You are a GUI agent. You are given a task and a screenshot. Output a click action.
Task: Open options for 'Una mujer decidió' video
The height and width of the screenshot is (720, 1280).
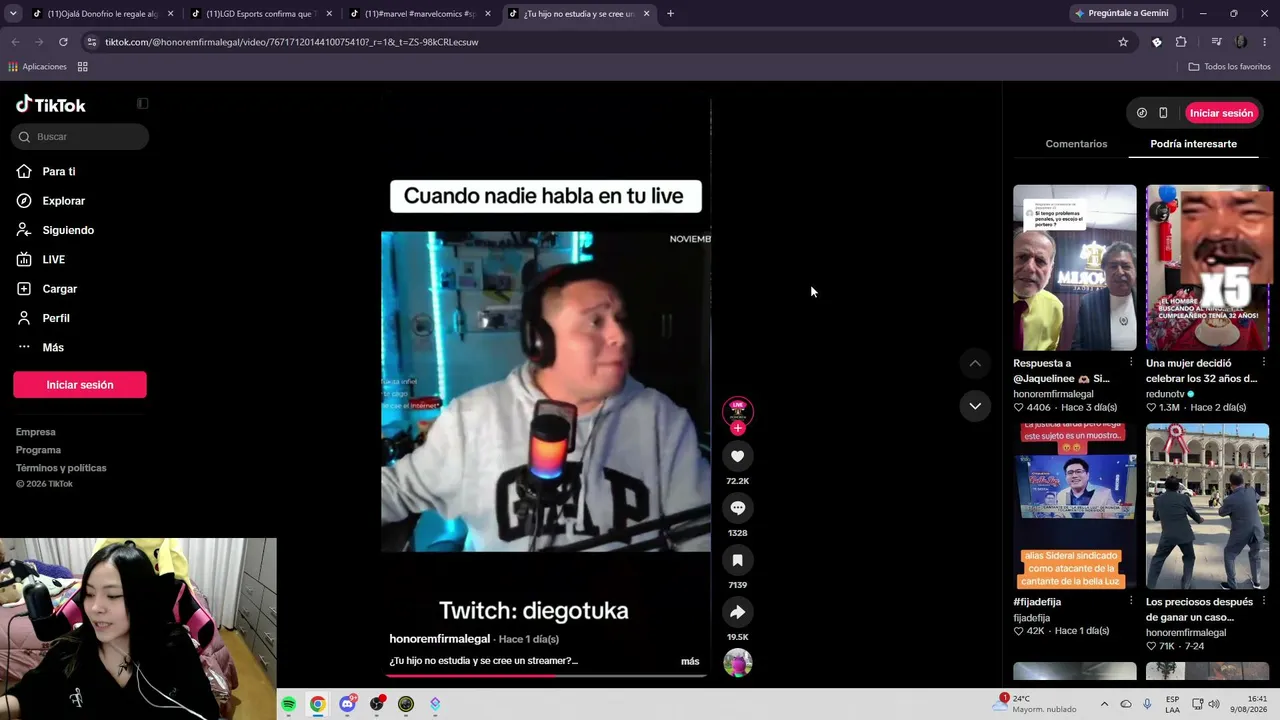pos(1264,362)
